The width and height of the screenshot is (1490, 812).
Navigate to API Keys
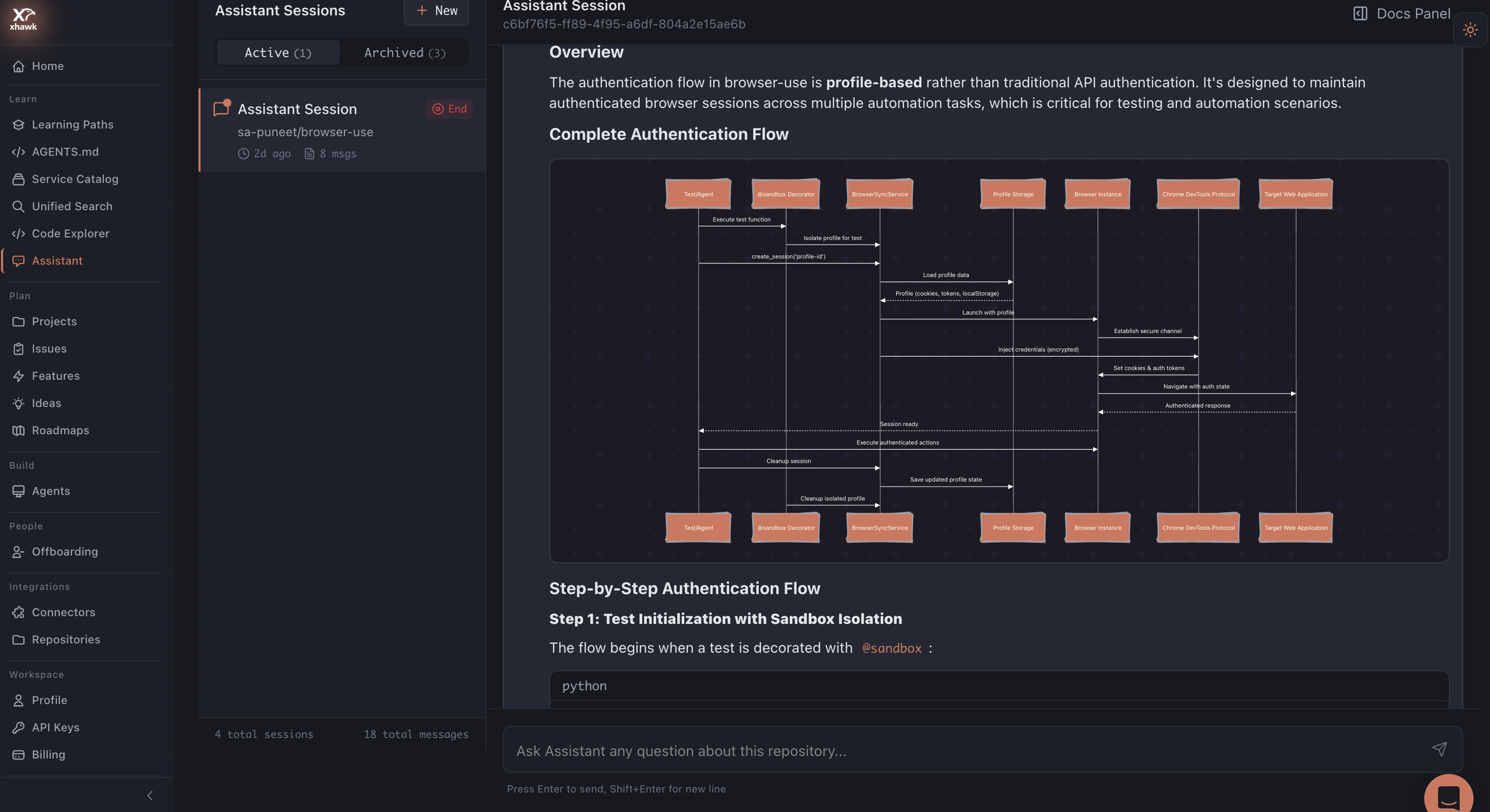click(56, 727)
